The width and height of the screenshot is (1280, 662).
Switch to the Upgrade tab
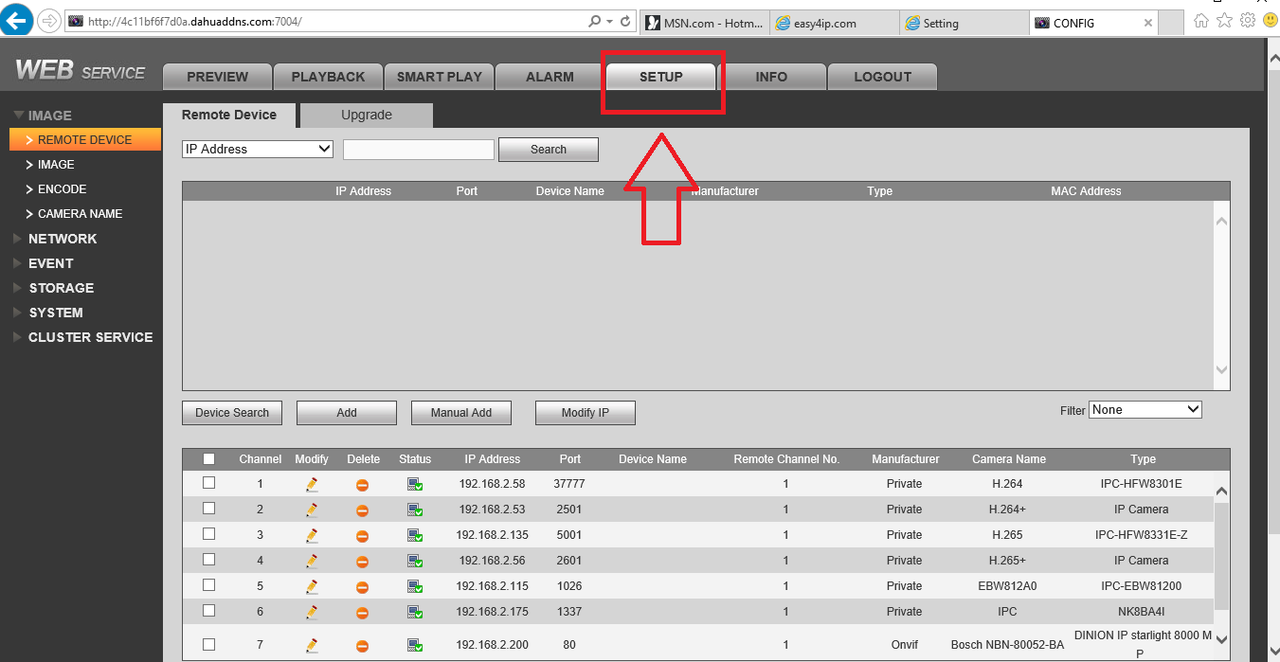[366, 115]
